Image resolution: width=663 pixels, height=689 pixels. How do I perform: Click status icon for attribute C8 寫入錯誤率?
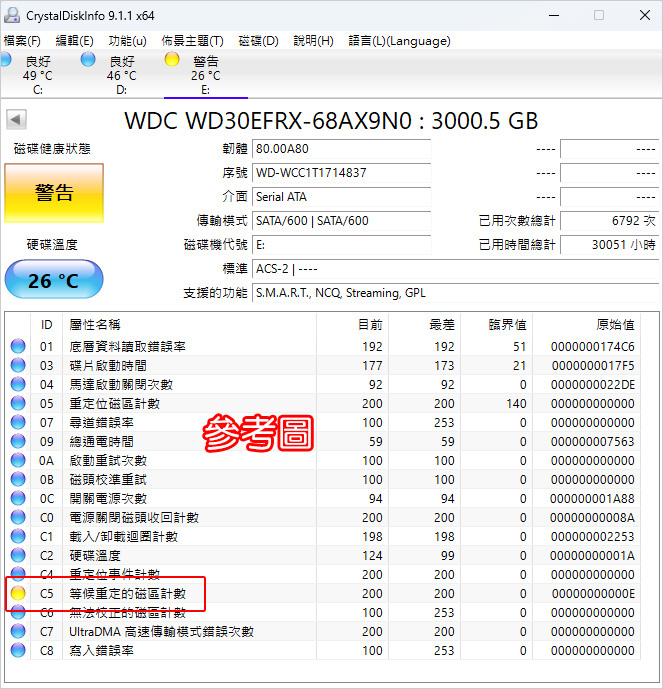click(x=18, y=650)
